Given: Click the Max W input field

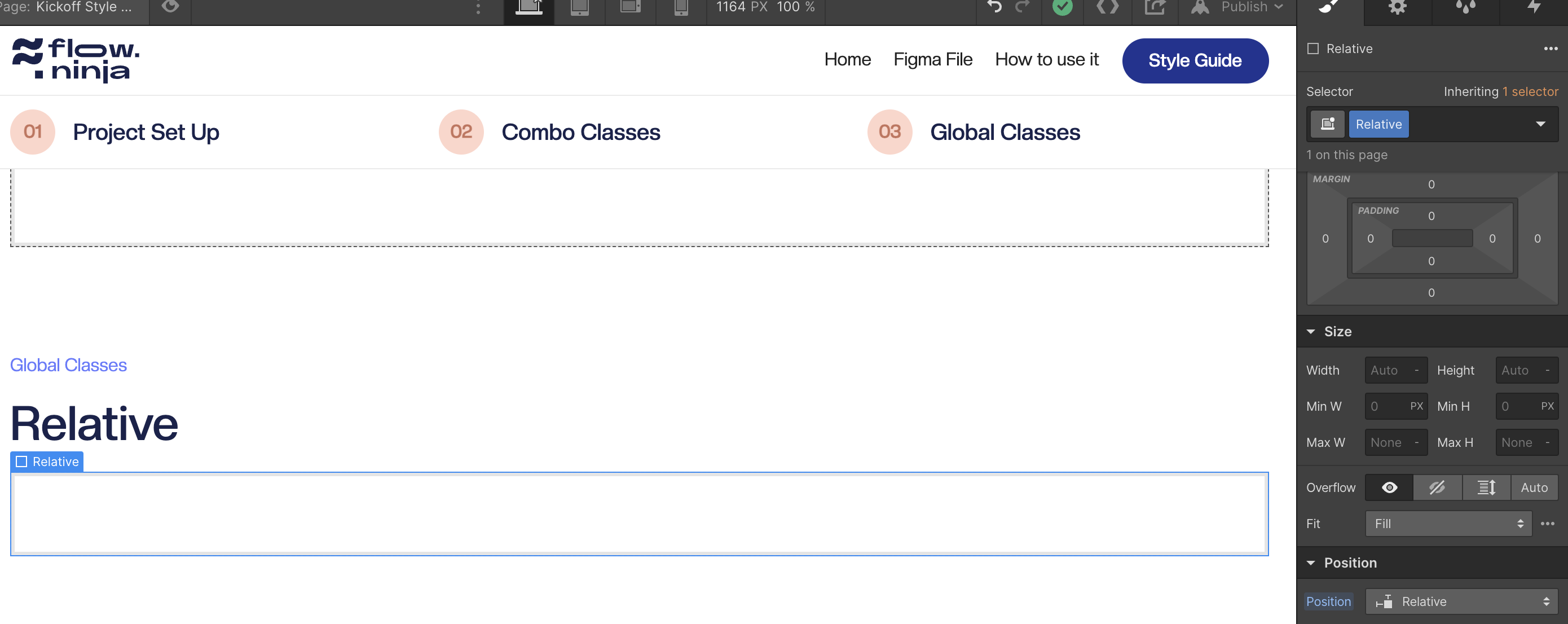Looking at the screenshot, I should point(1396,442).
